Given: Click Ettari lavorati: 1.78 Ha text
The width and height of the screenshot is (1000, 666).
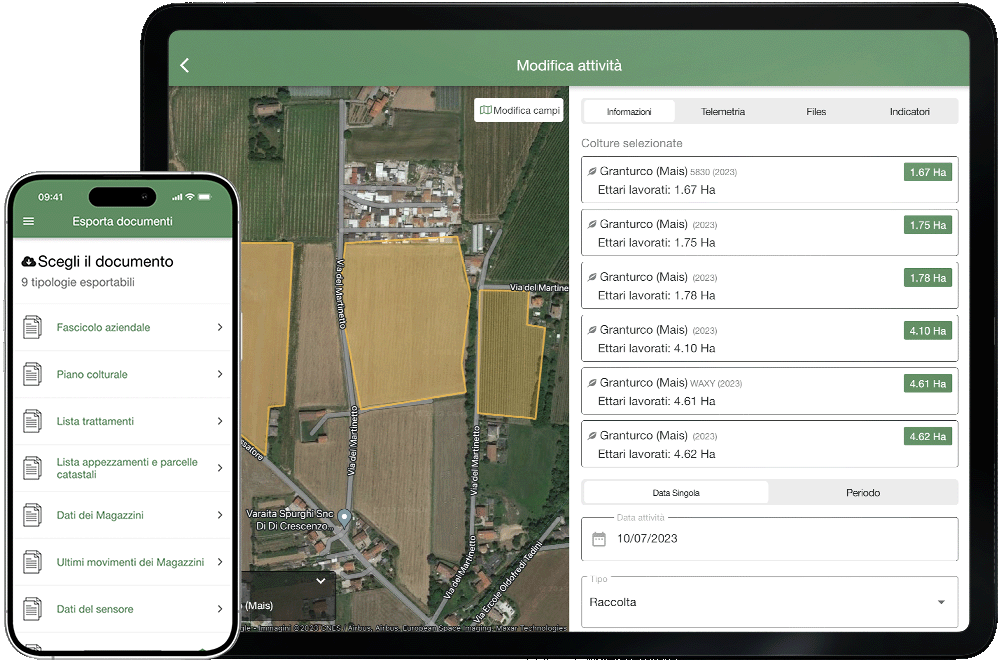Looking at the screenshot, I should click(656, 296).
